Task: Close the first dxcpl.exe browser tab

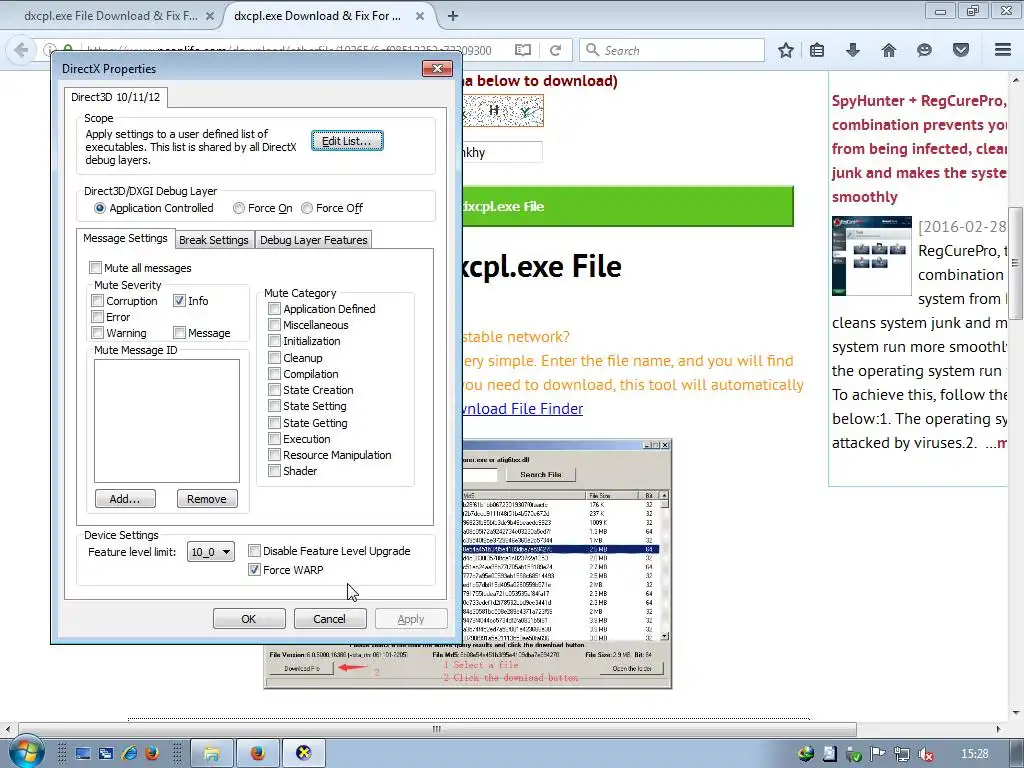Action: click(x=210, y=16)
